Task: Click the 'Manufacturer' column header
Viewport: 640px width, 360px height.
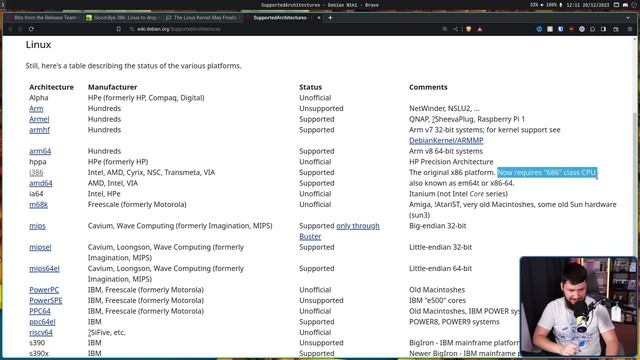Action: point(112,87)
